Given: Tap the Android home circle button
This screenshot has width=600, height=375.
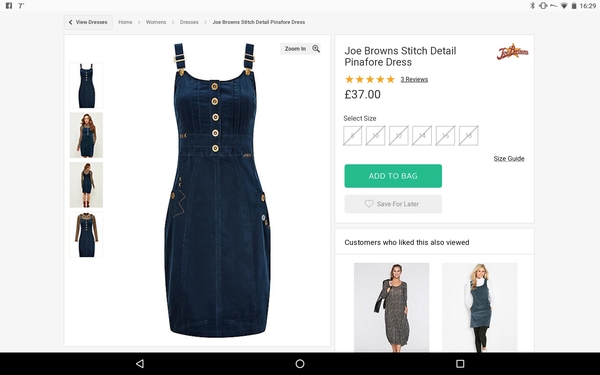Looking at the screenshot, I should (300, 364).
